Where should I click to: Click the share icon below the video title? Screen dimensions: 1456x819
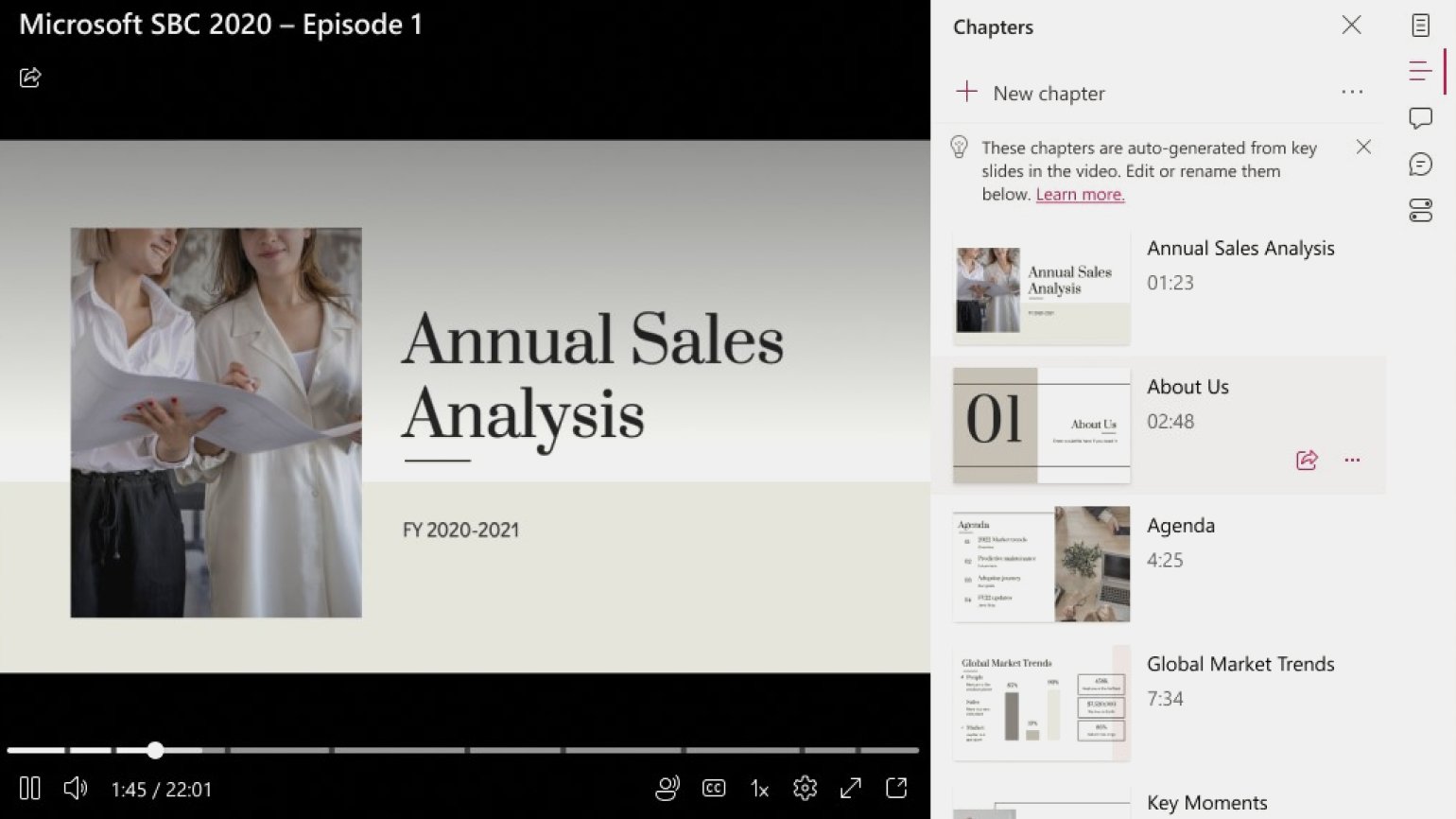coord(30,78)
